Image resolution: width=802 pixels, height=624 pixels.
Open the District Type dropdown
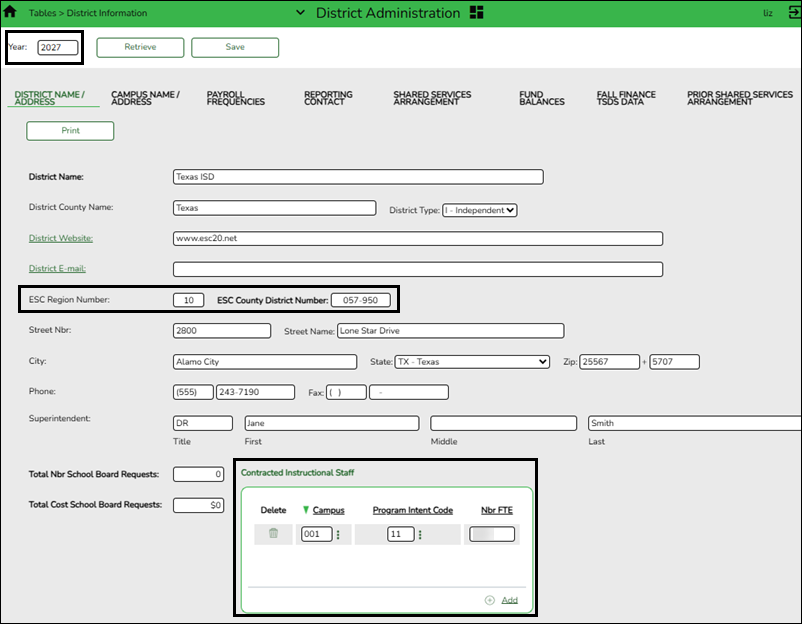click(480, 210)
